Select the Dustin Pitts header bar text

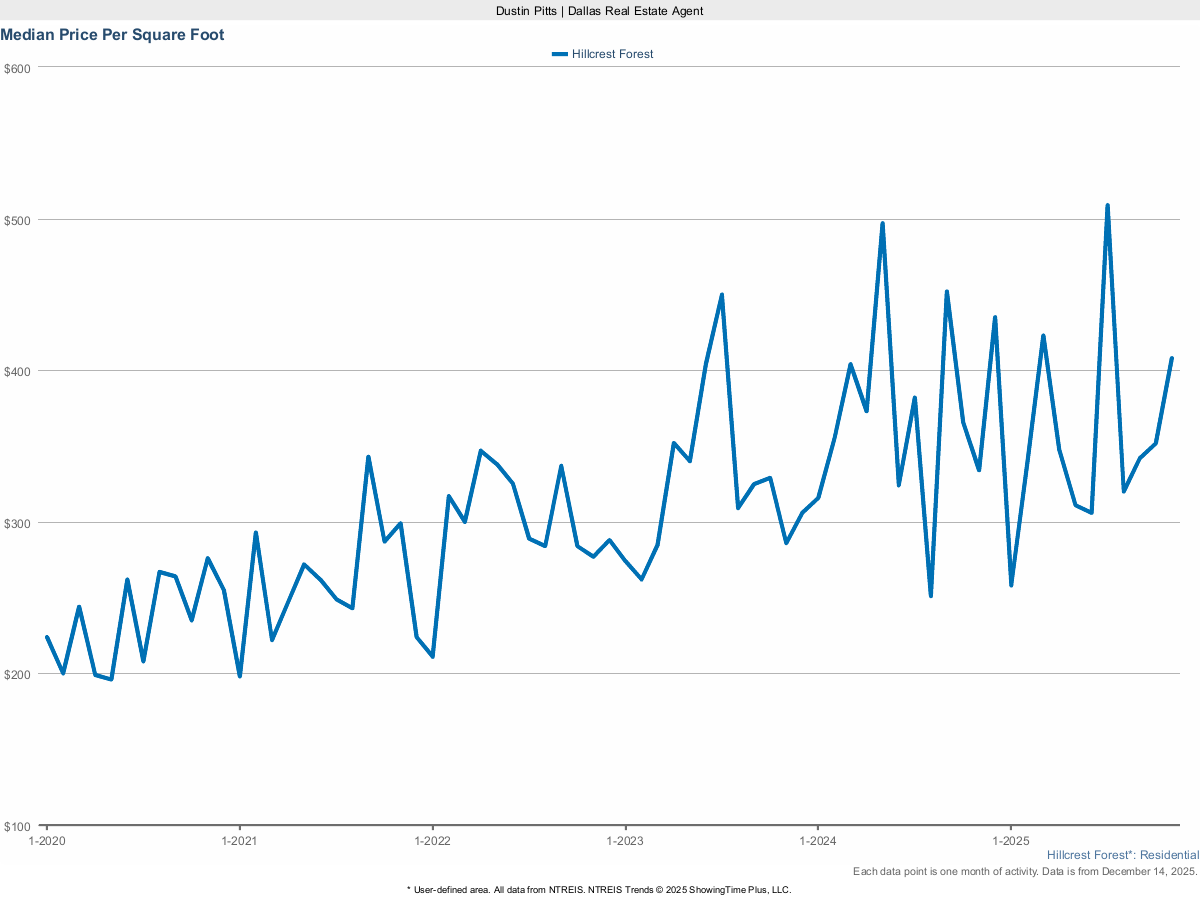coord(600,10)
